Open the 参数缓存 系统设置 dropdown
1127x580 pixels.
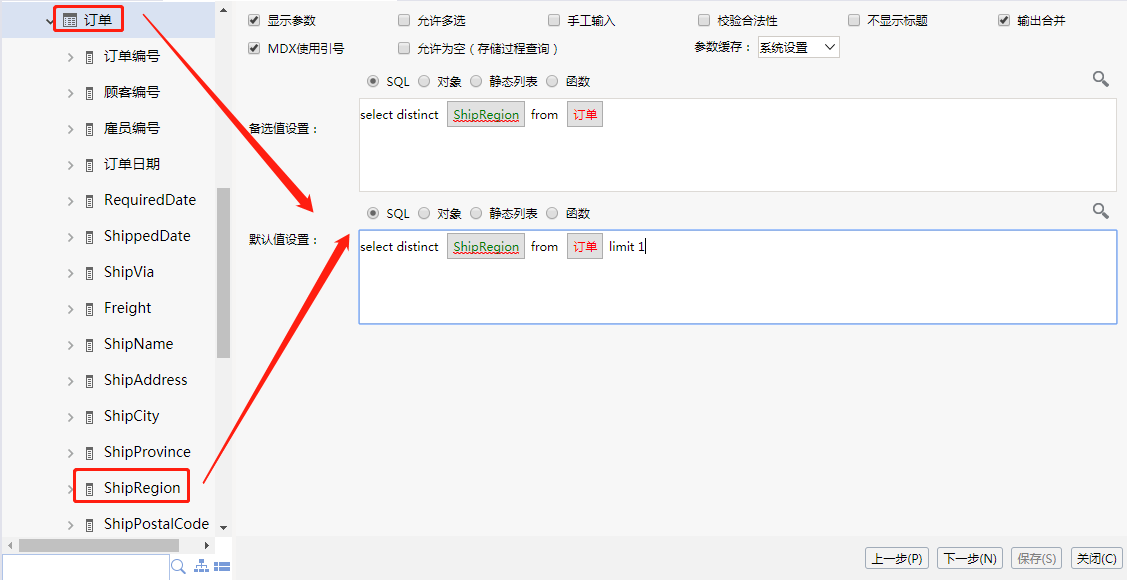799,47
